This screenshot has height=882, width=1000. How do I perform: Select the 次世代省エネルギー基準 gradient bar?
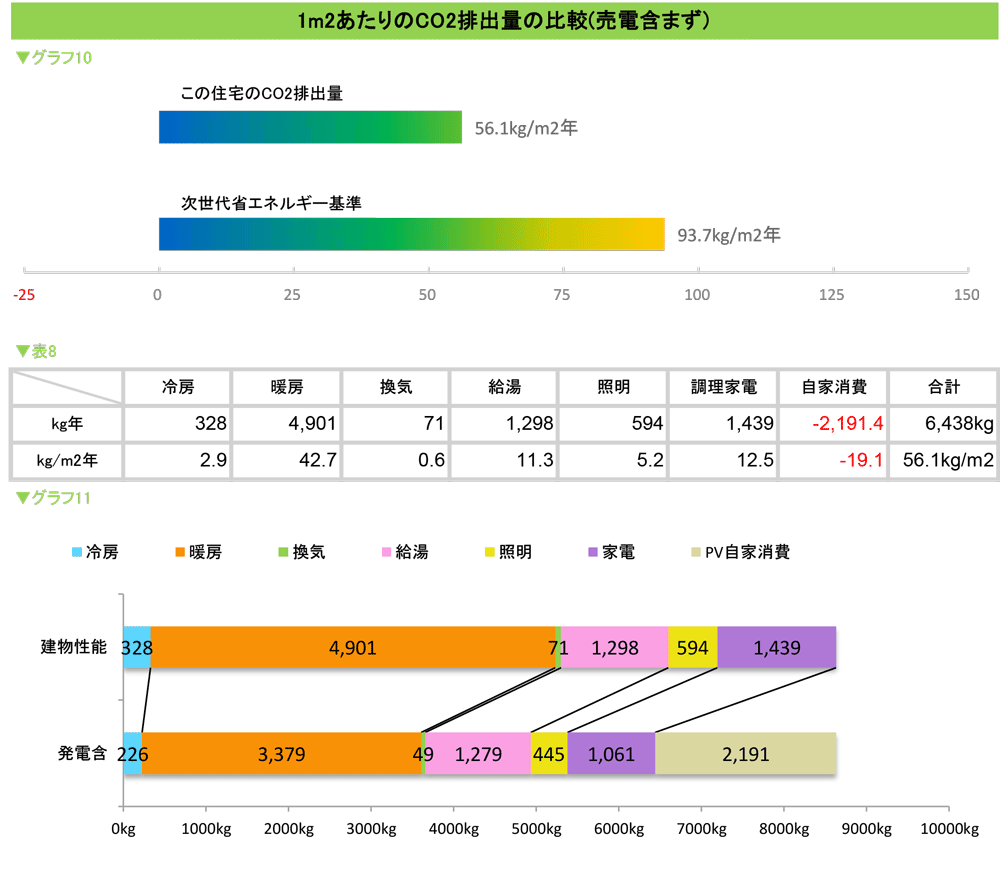[411, 234]
